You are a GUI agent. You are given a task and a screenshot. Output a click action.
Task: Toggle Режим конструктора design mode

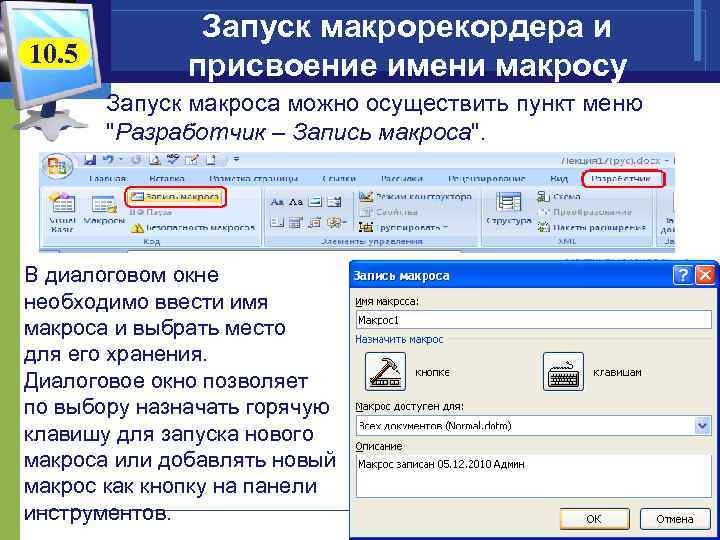point(416,197)
